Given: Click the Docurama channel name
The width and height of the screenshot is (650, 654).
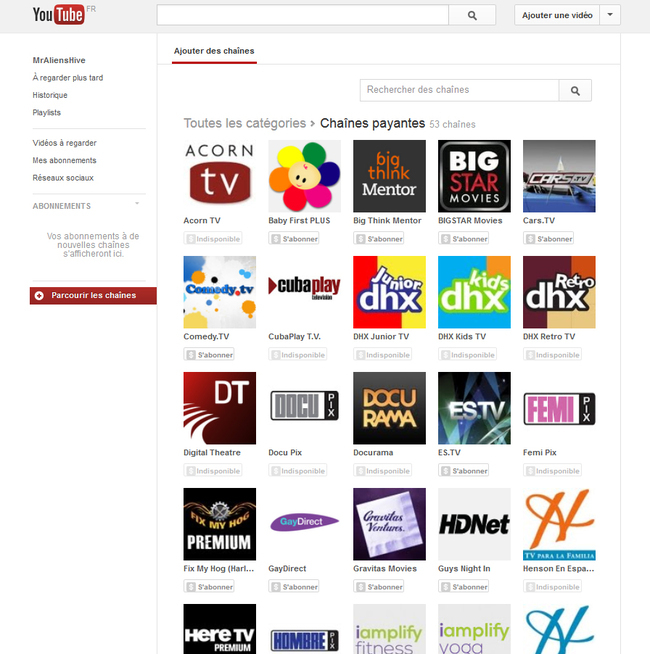Looking at the screenshot, I should pos(373,453).
